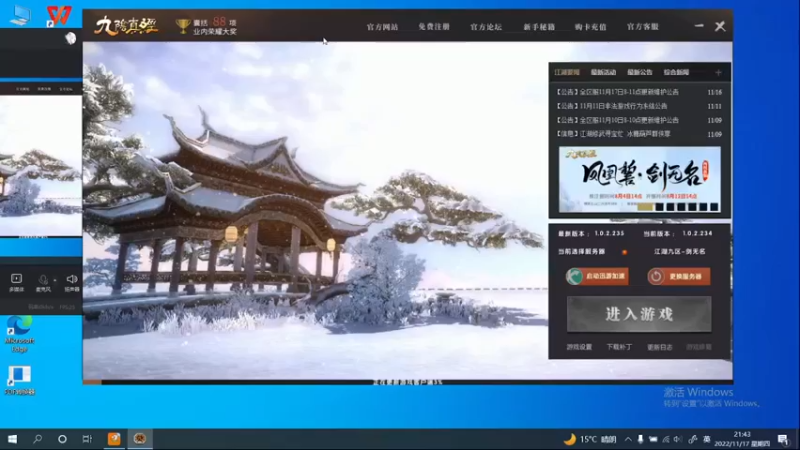Click the orange app icon on taskbar

(x=114, y=439)
